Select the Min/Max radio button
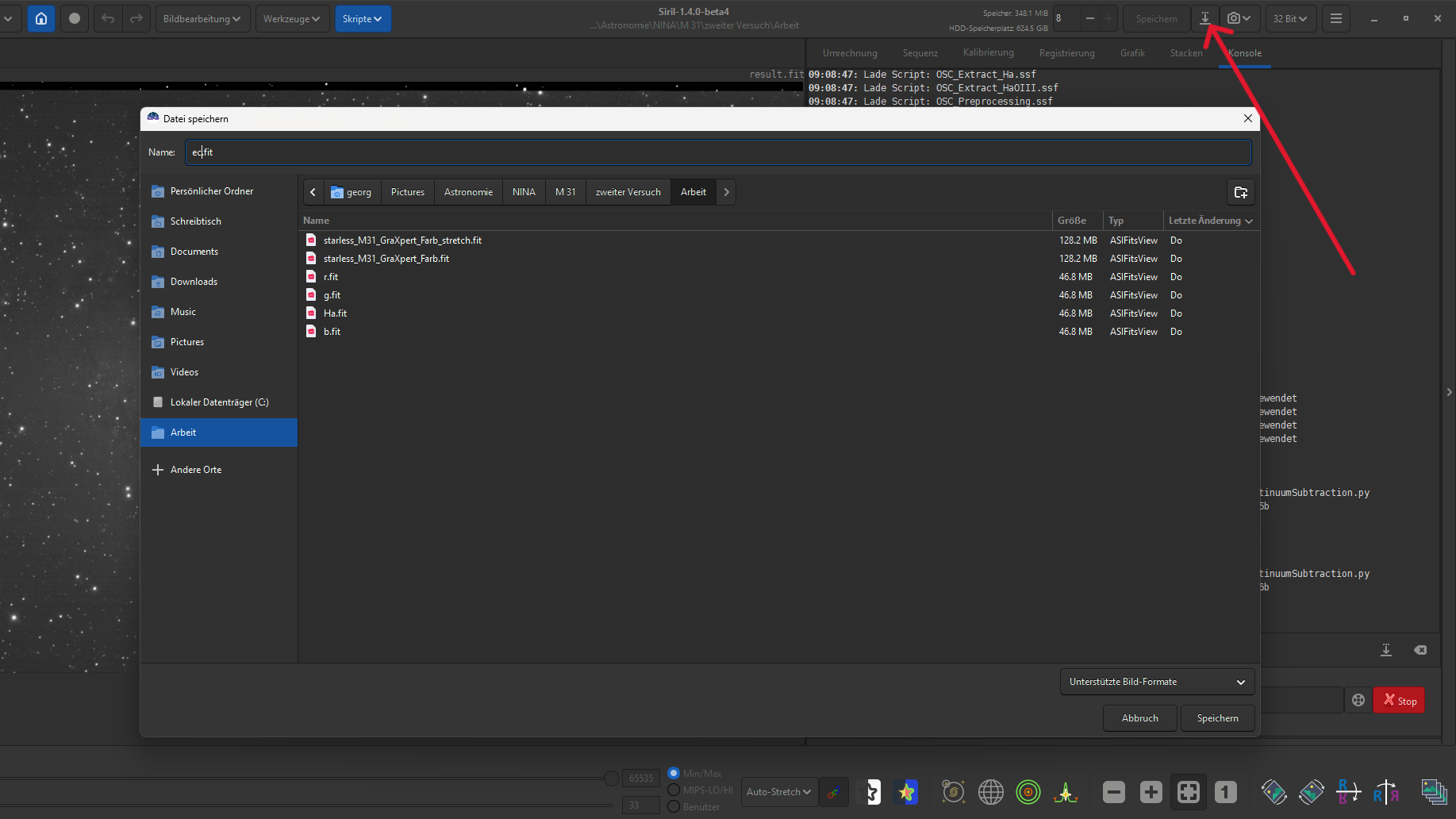 point(674,773)
